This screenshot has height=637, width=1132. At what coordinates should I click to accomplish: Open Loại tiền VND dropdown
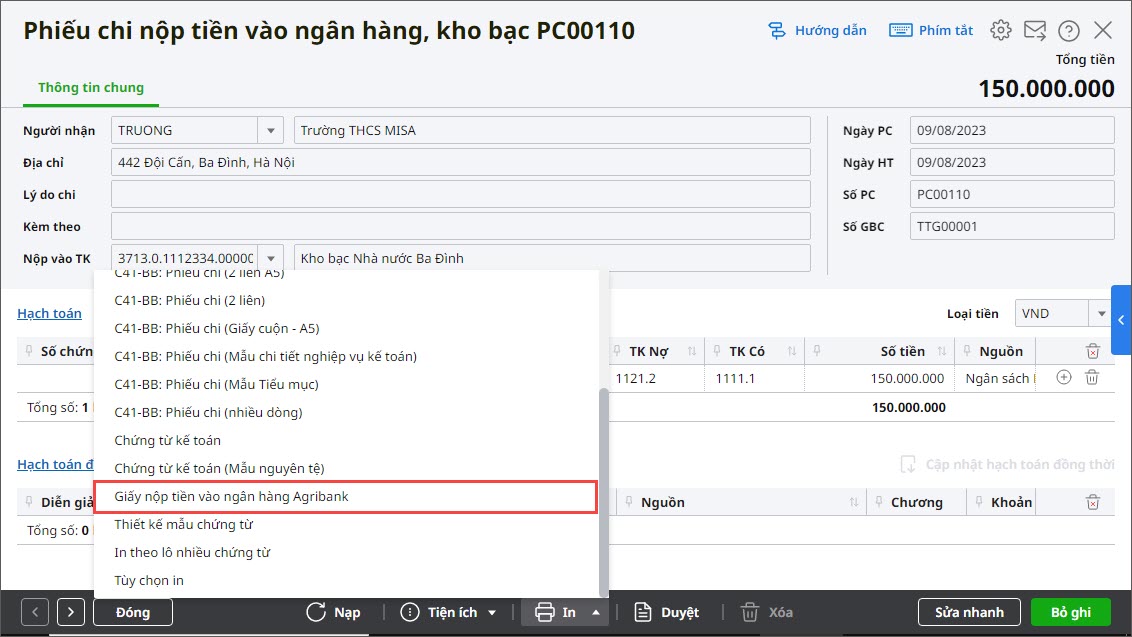(1101, 314)
